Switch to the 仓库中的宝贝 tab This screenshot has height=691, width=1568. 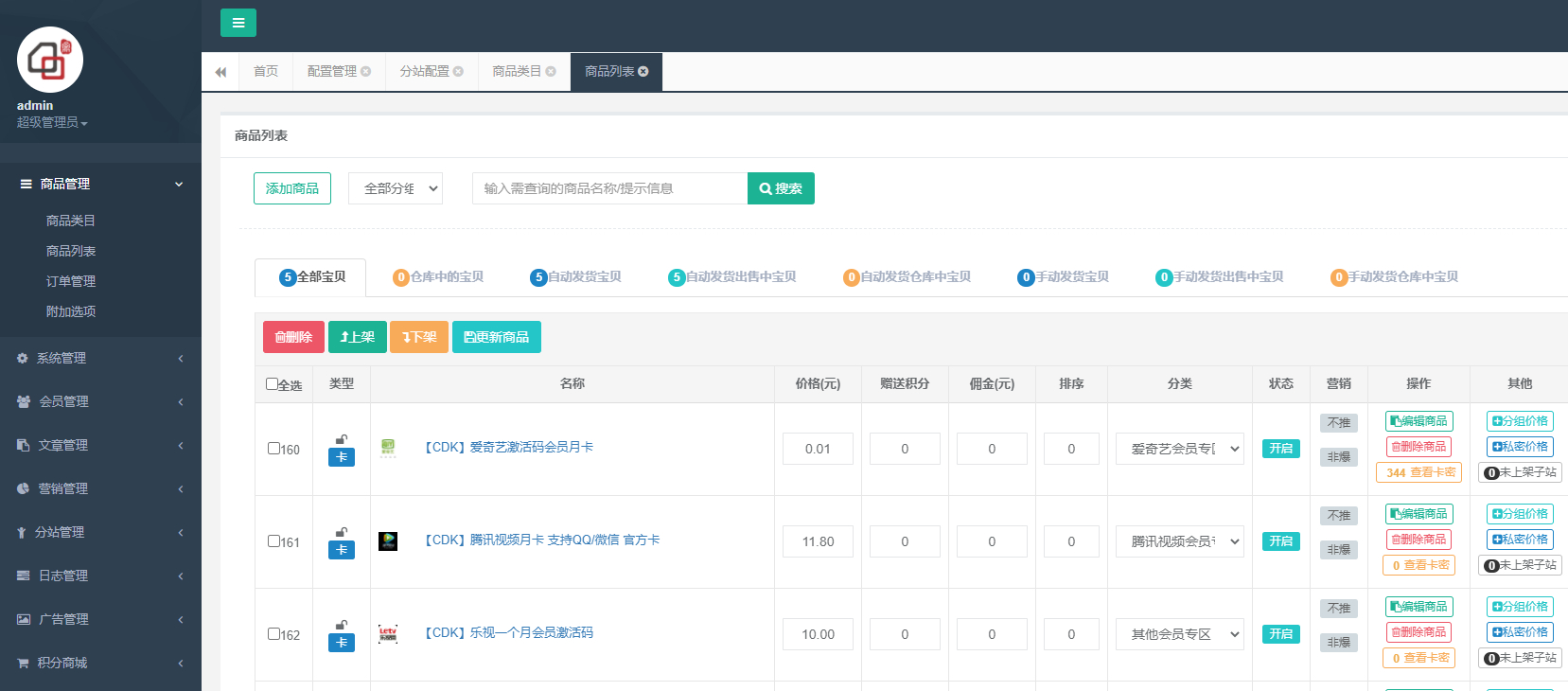pos(438,277)
